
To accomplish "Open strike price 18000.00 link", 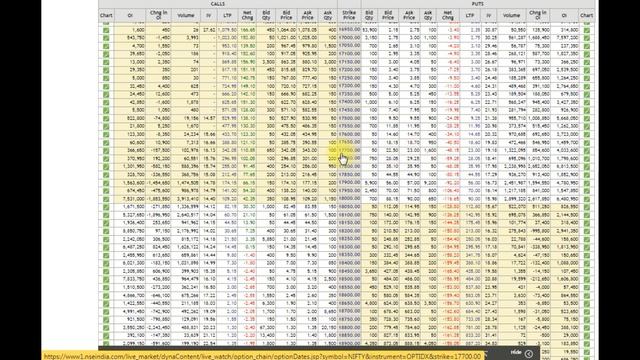I will (x=349, y=198).
